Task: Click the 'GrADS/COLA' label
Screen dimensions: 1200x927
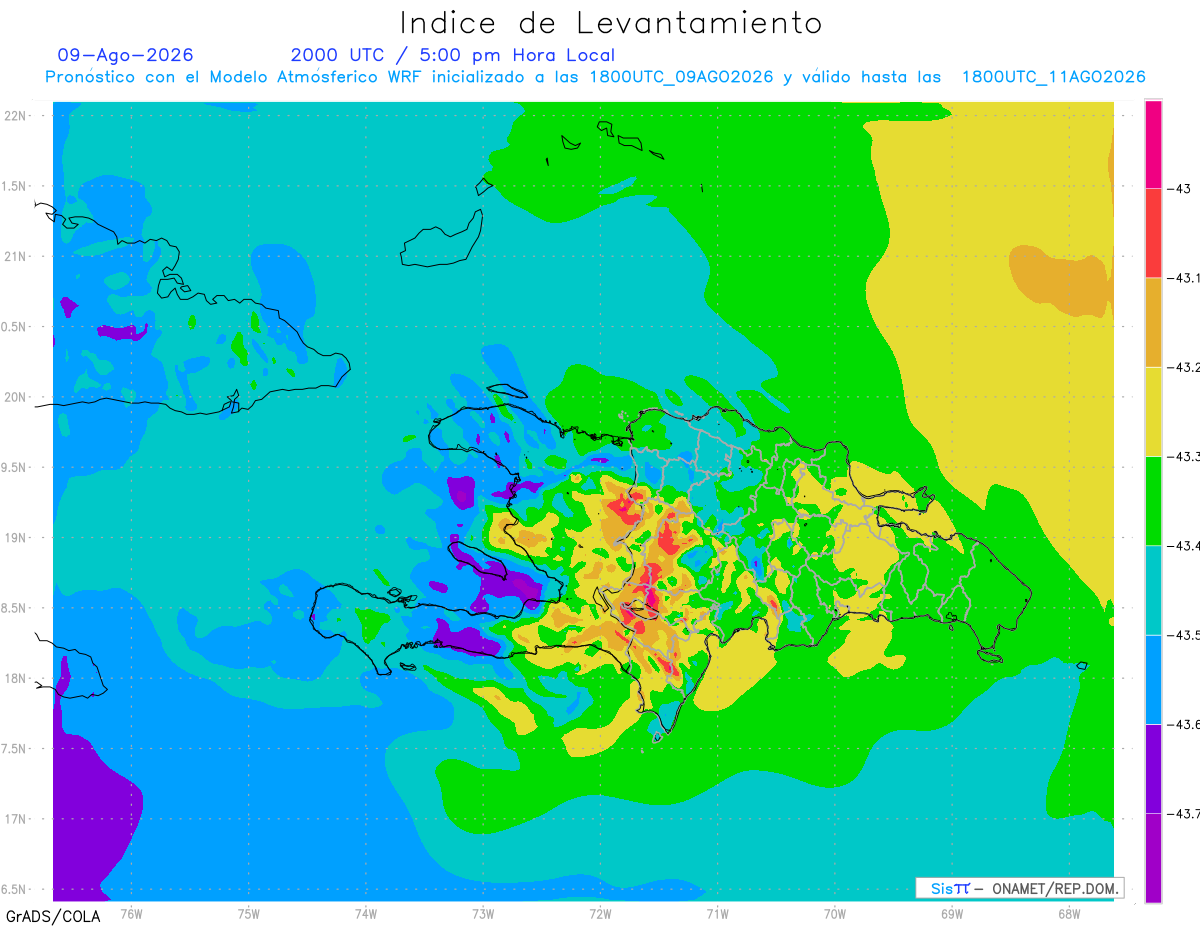Action: point(53,916)
